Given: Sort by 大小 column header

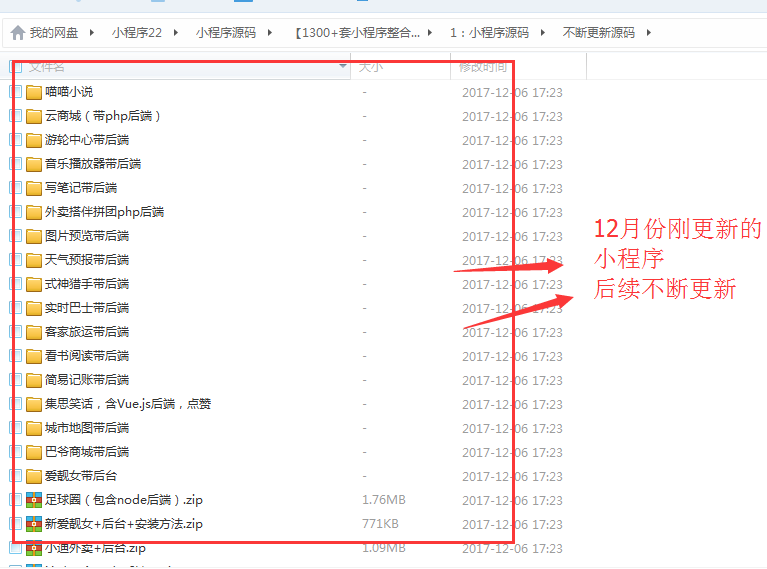Looking at the screenshot, I should tap(370, 67).
